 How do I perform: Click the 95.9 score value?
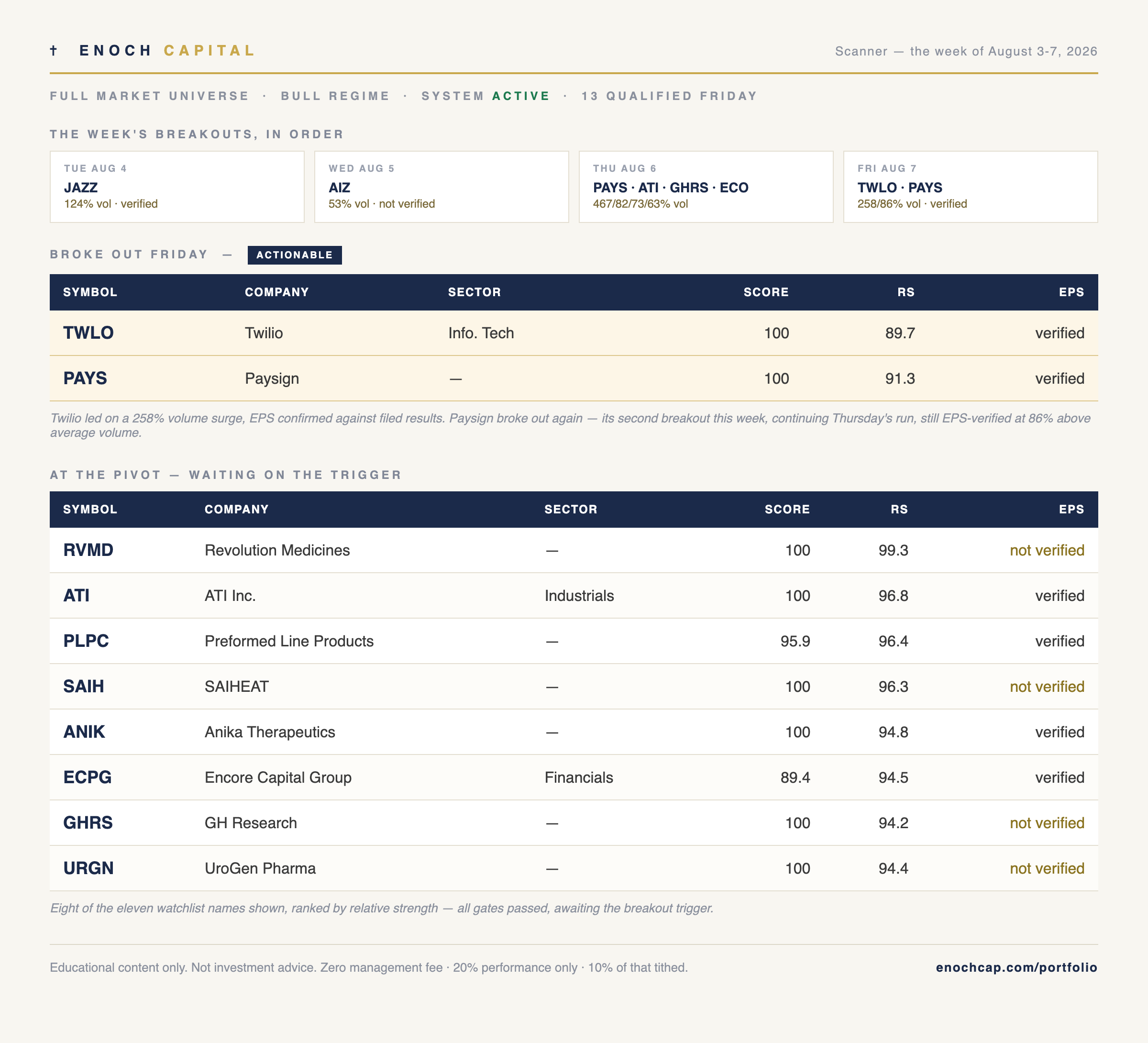point(795,642)
